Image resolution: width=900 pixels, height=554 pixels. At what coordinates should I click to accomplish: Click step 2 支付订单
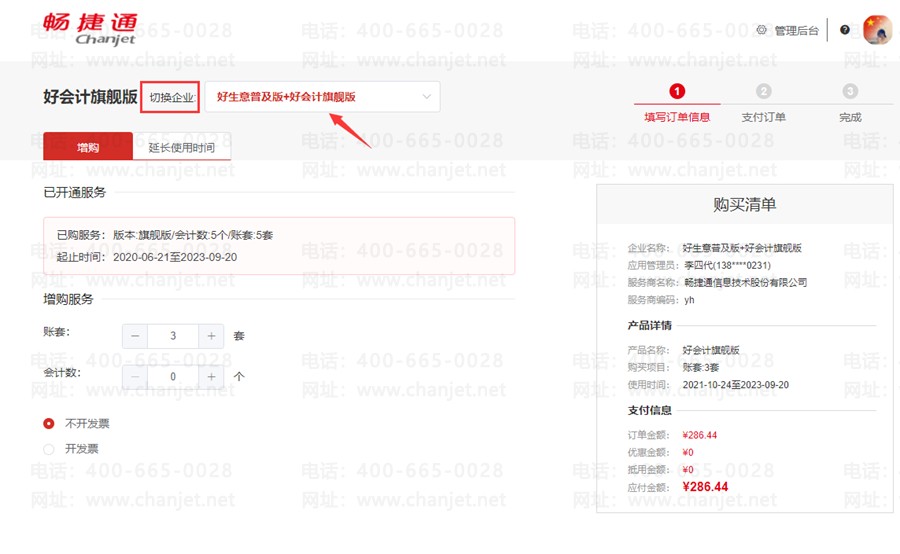tap(763, 103)
